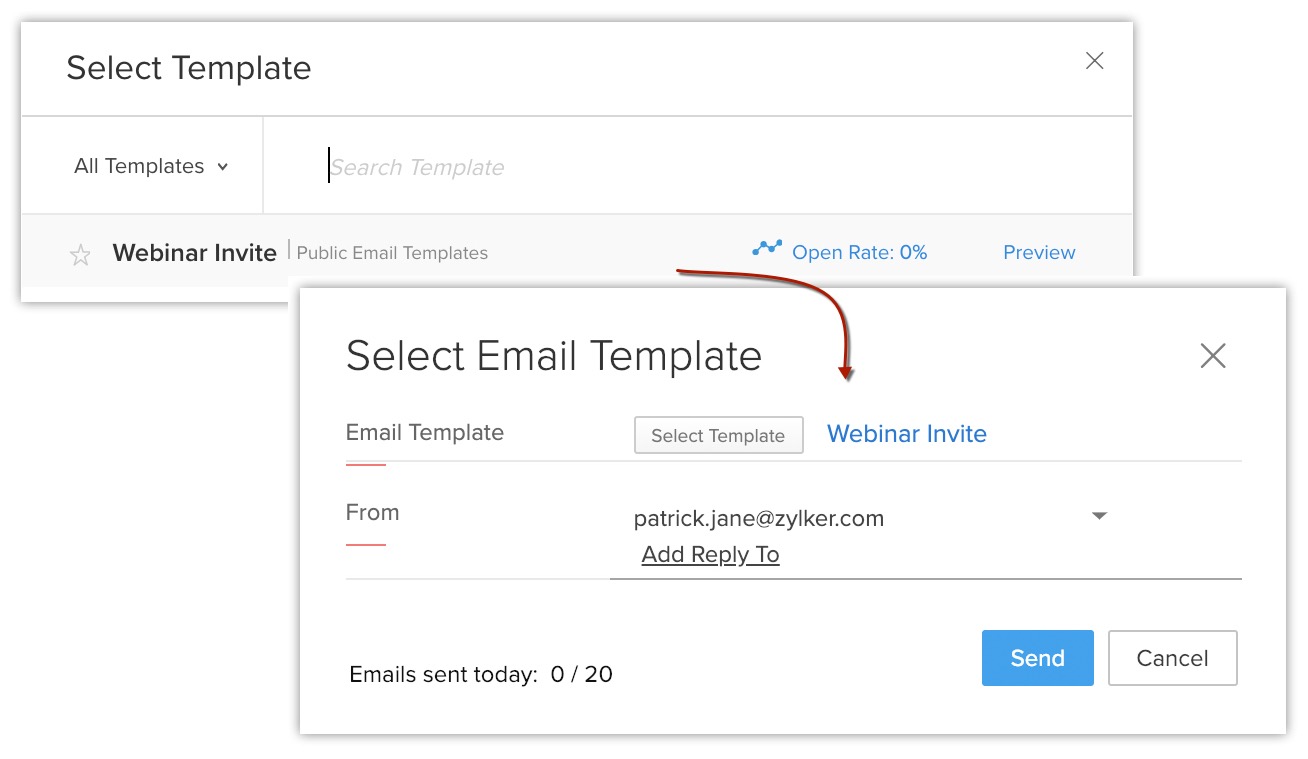Click the From field label

(372, 513)
